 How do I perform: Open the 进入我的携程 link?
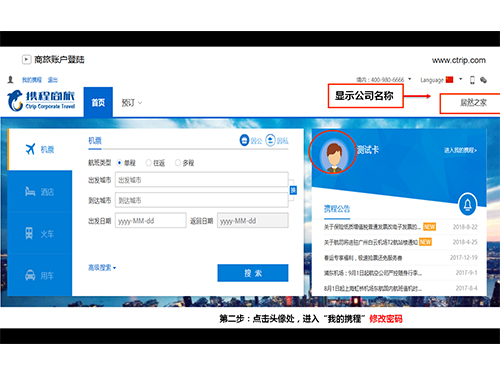coord(460,150)
